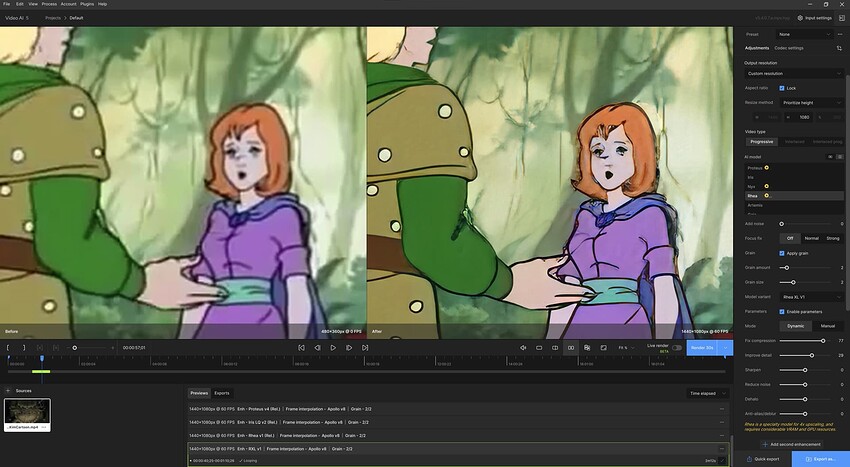Open preset options three-dot menu
The height and width of the screenshot is (467, 850).
(840, 34)
